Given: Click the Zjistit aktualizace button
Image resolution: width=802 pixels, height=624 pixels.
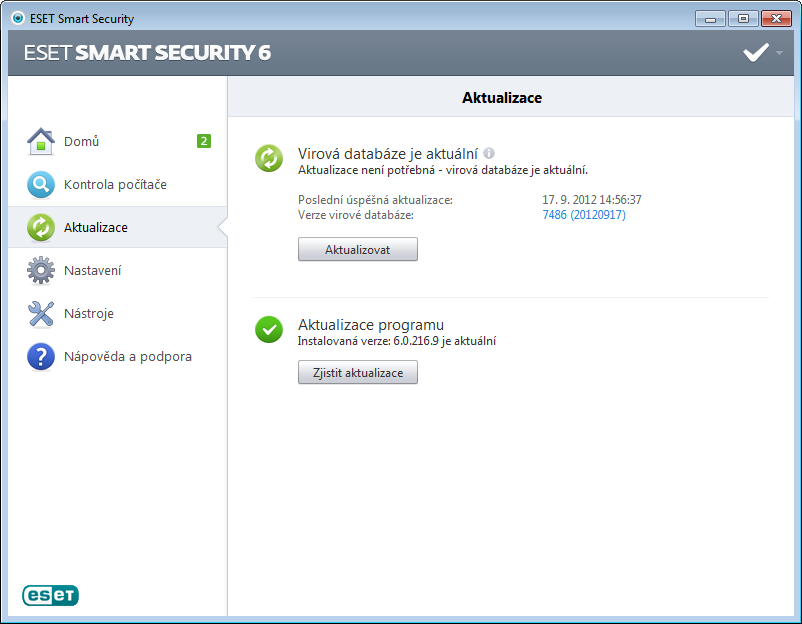Looking at the screenshot, I should [x=358, y=372].
